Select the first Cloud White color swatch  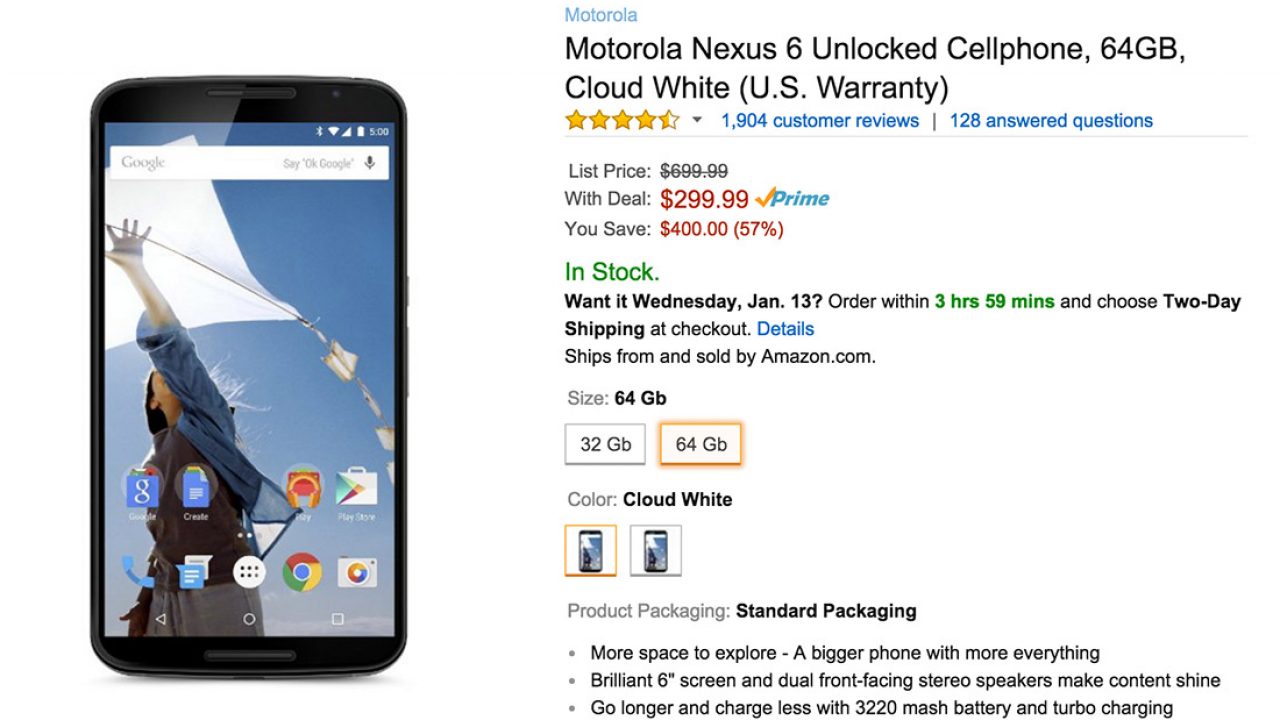click(x=591, y=551)
